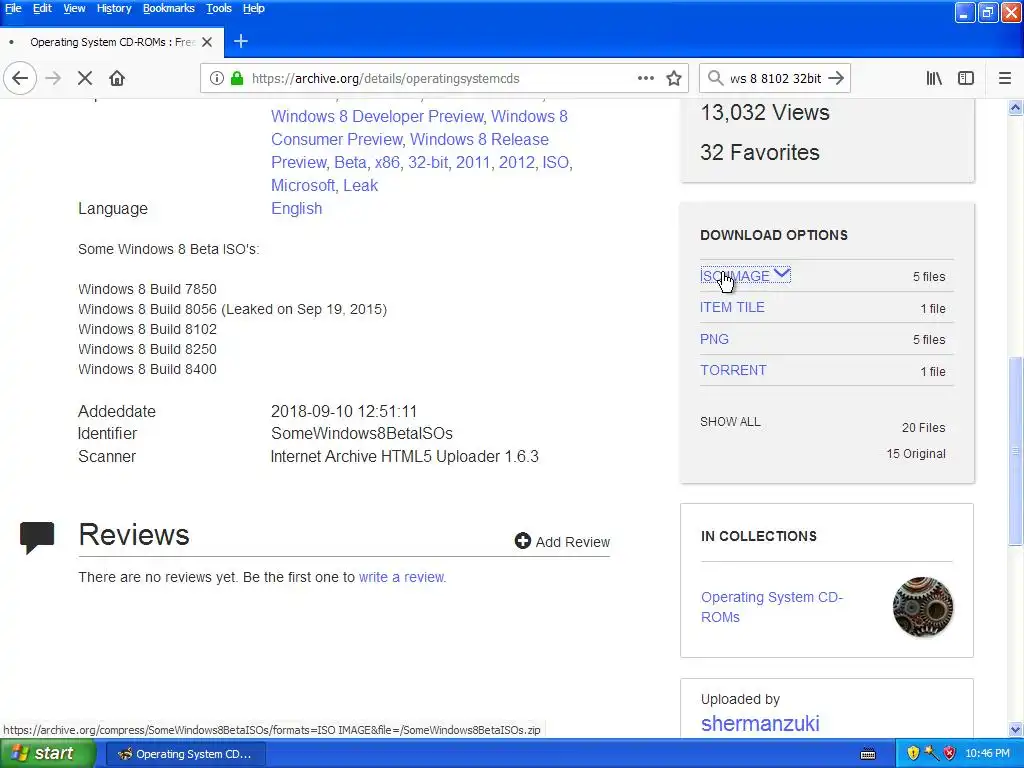Go back to the previous page
The image size is (1024, 768).
pyautogui.click(x=20, y=78)
